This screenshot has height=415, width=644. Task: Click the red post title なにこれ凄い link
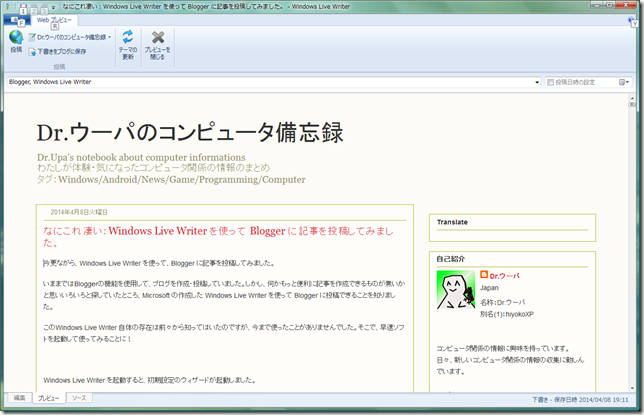click(x=218, y=236)
